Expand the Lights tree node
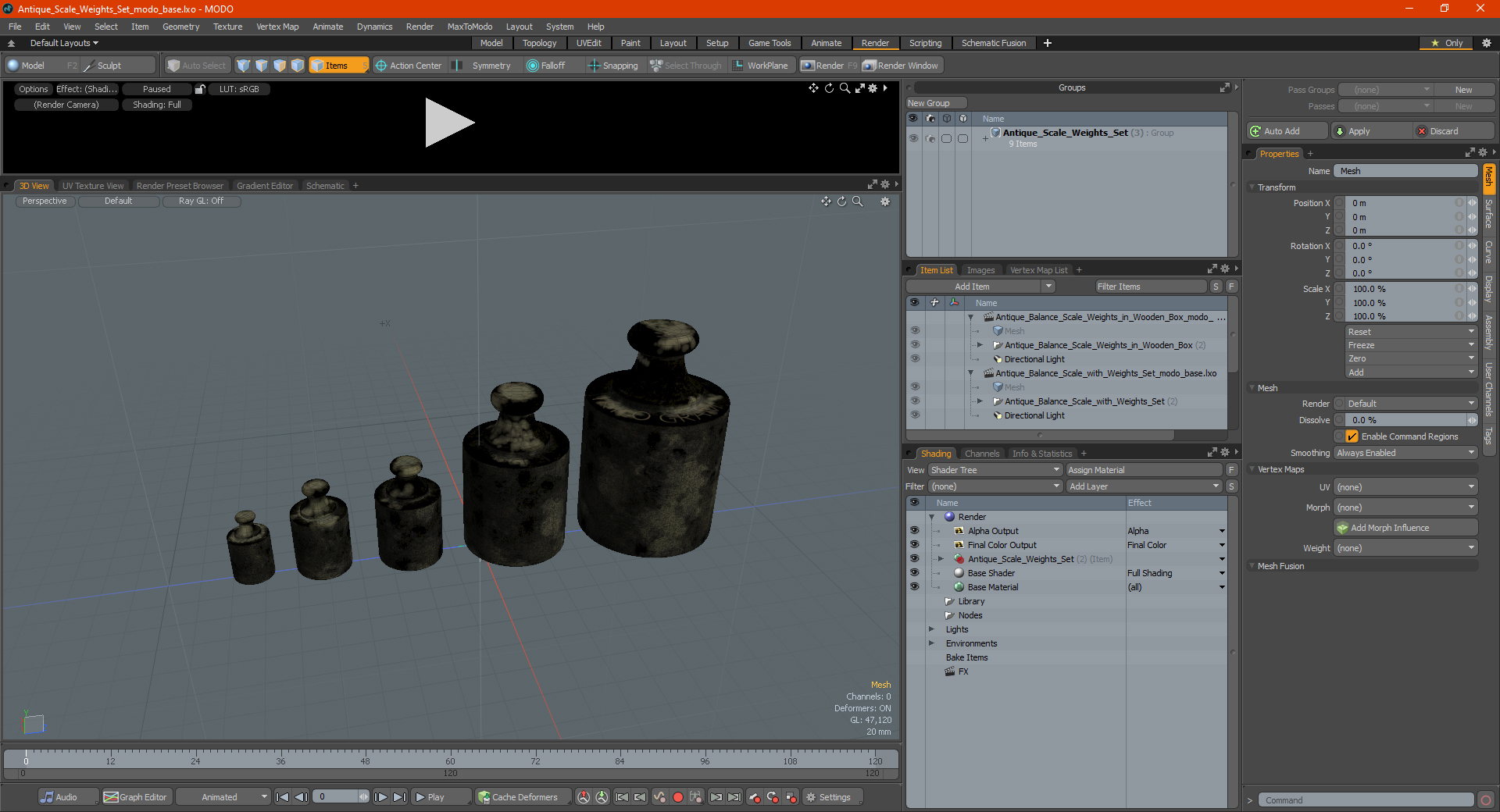 [x=931, y=629]
